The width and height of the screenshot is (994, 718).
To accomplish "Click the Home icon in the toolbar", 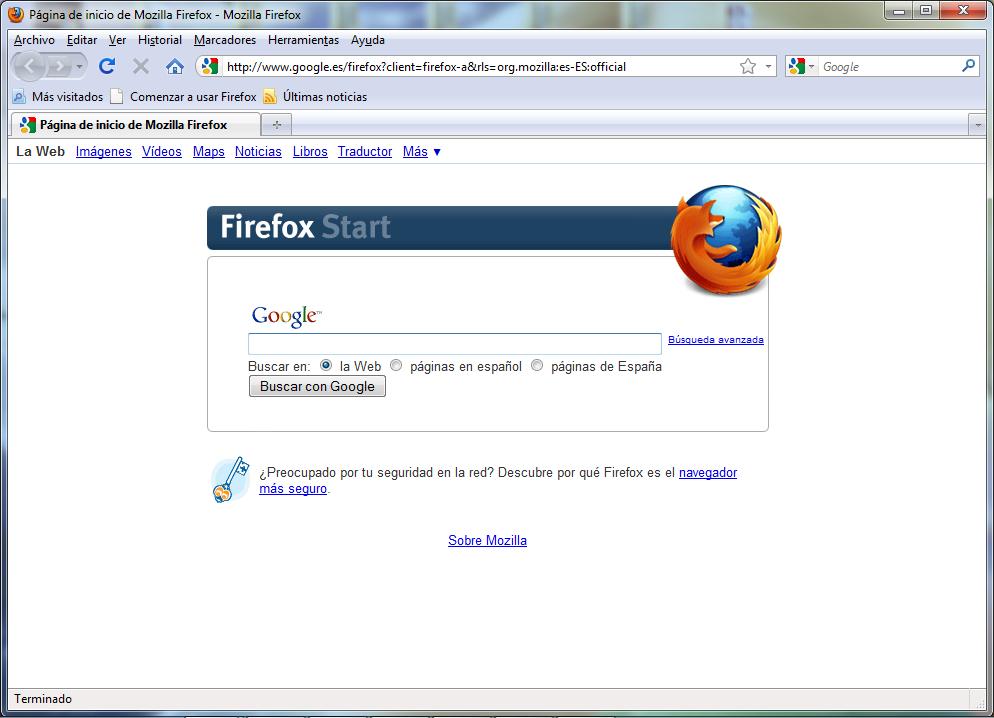I will pos(175,66).
